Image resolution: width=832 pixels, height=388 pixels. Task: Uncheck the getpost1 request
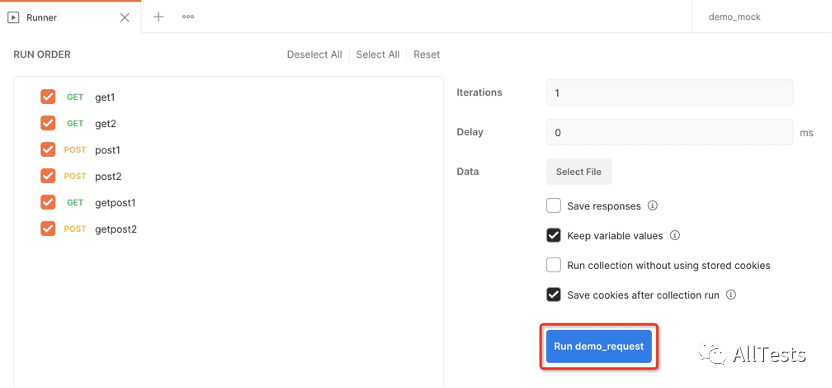(48, 202)
